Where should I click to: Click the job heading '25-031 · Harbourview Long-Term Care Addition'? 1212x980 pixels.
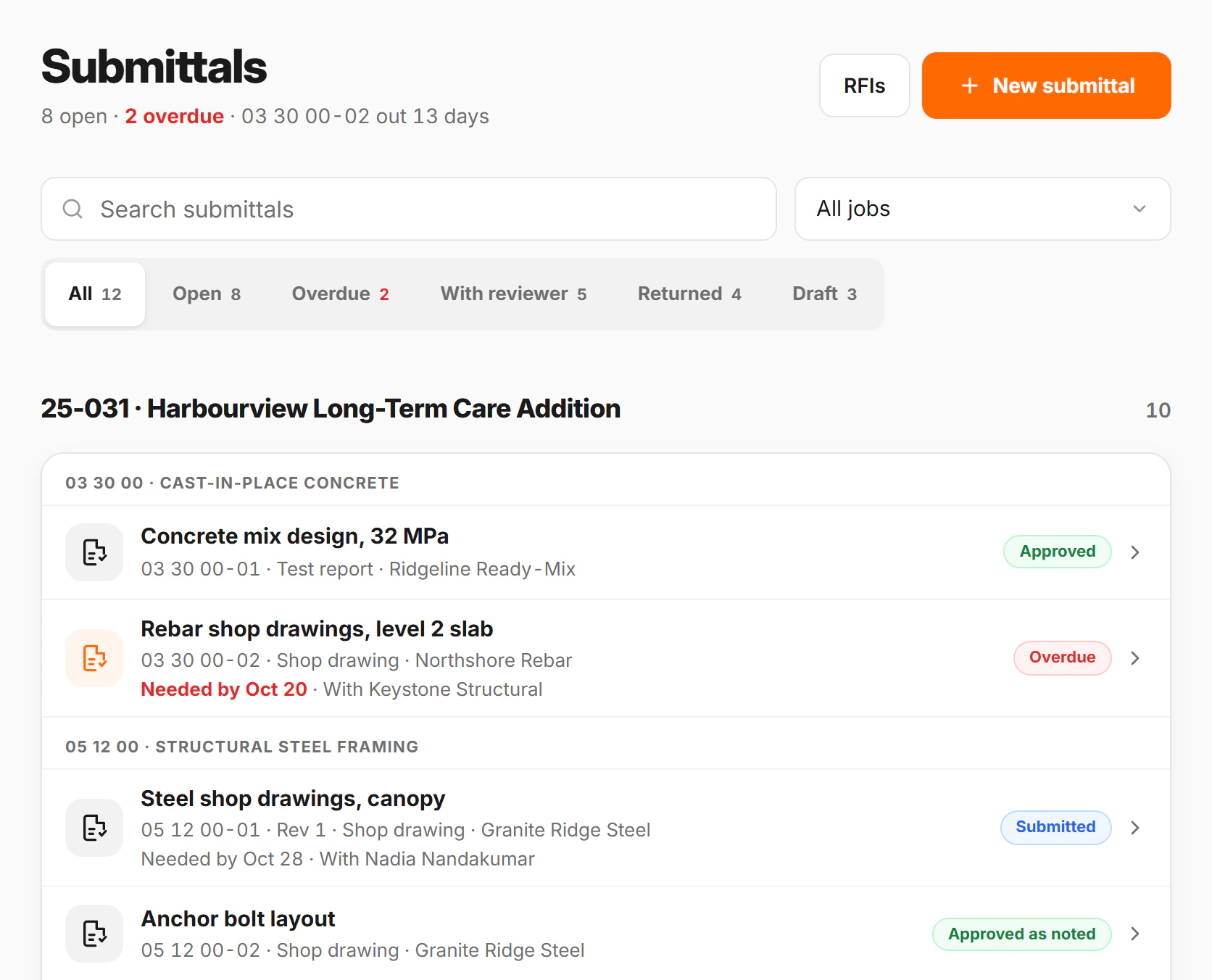331,409
